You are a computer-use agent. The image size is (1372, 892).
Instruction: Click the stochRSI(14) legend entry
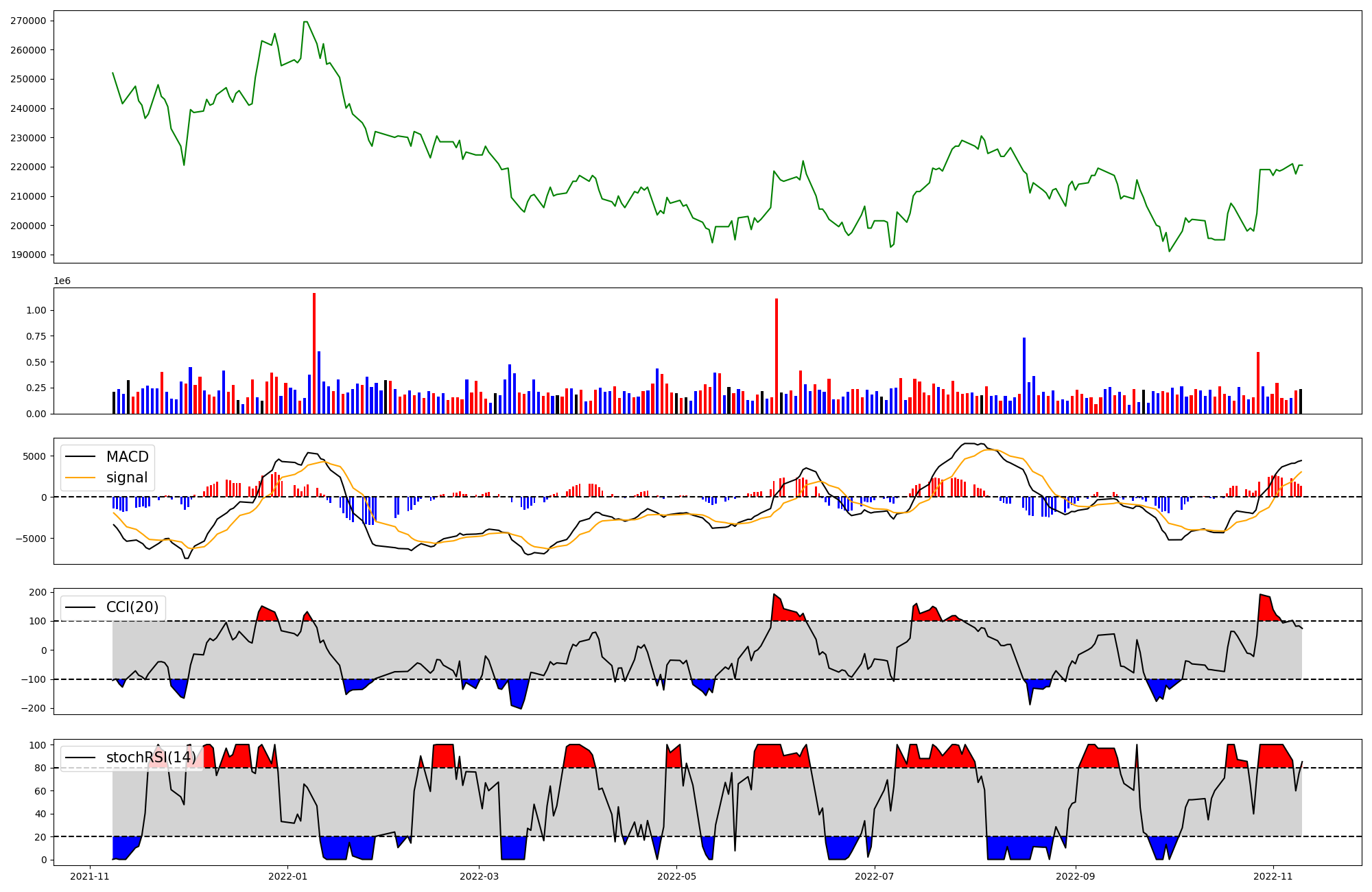click(x=151, y=758)
